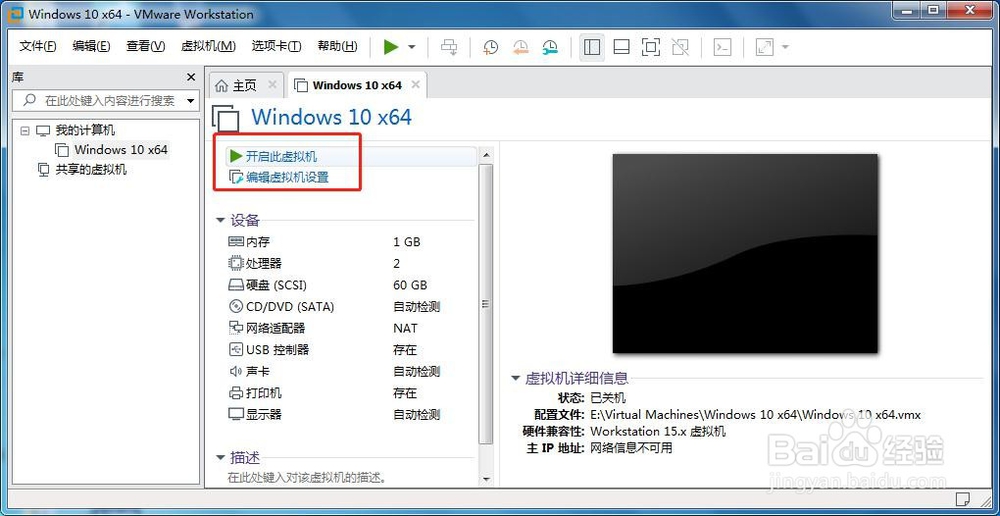
Task: Enter full screen mode icon
Action: tap(651, 47)
